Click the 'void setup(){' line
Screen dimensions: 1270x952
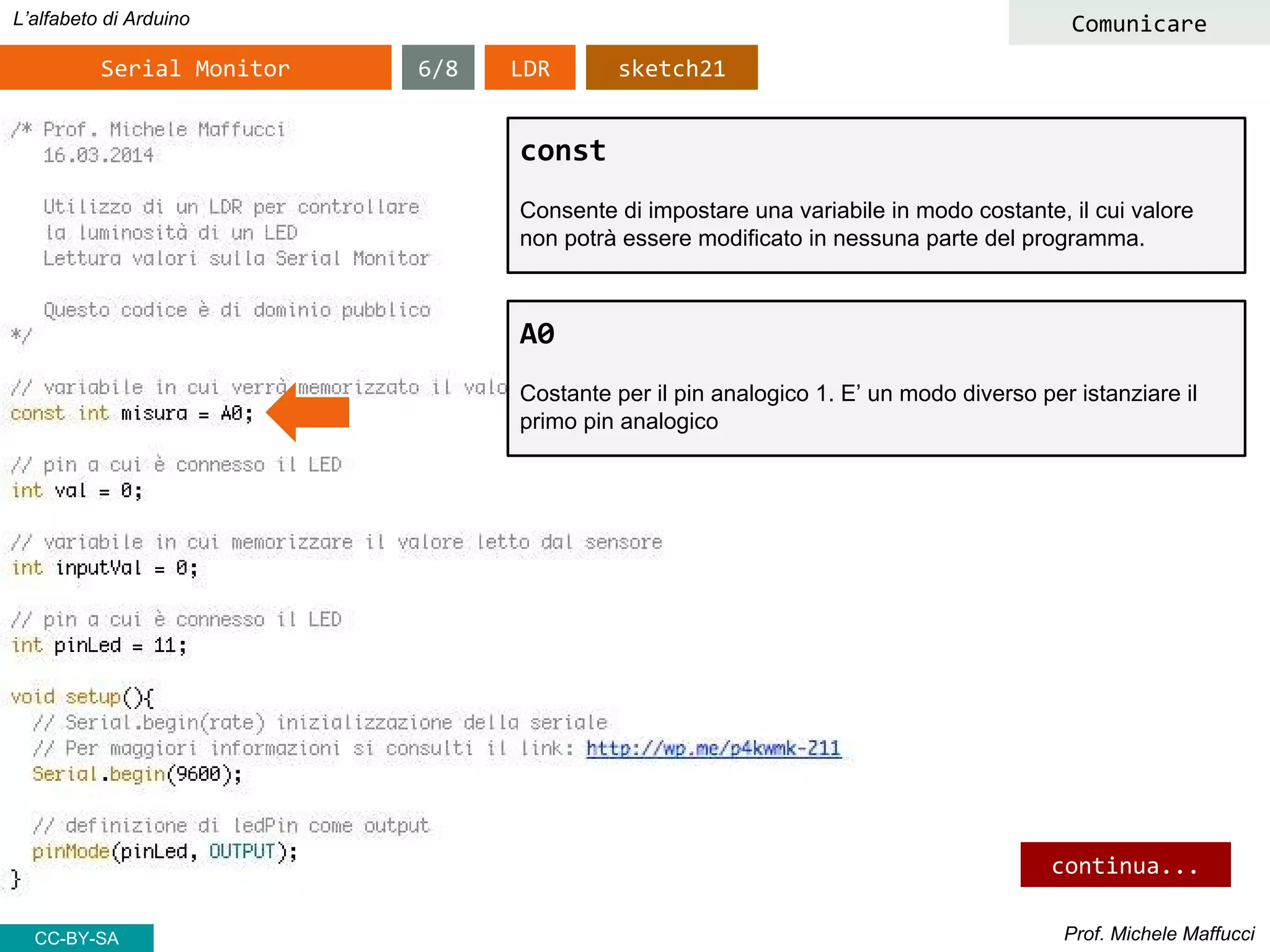82,697
